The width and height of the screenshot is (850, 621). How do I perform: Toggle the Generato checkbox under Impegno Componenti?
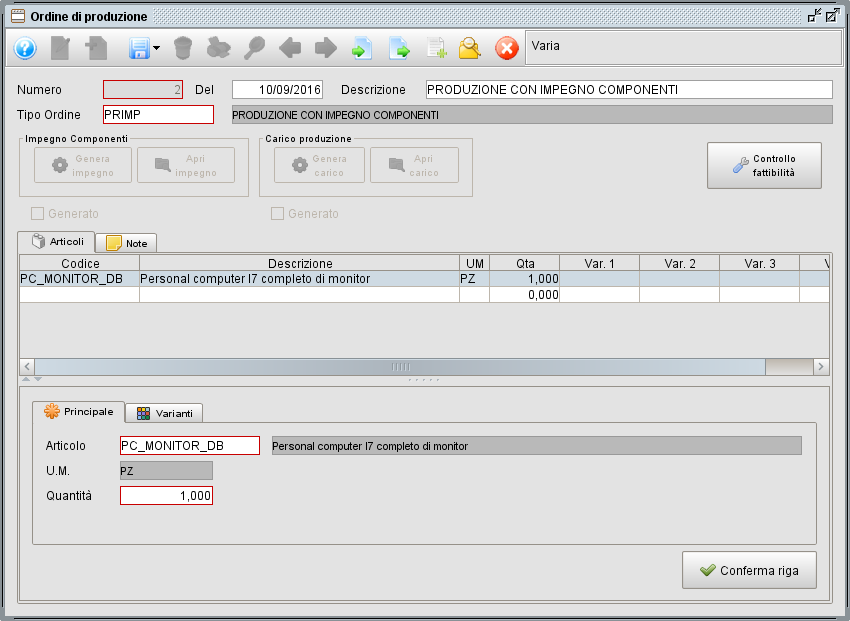coord(37,213)
